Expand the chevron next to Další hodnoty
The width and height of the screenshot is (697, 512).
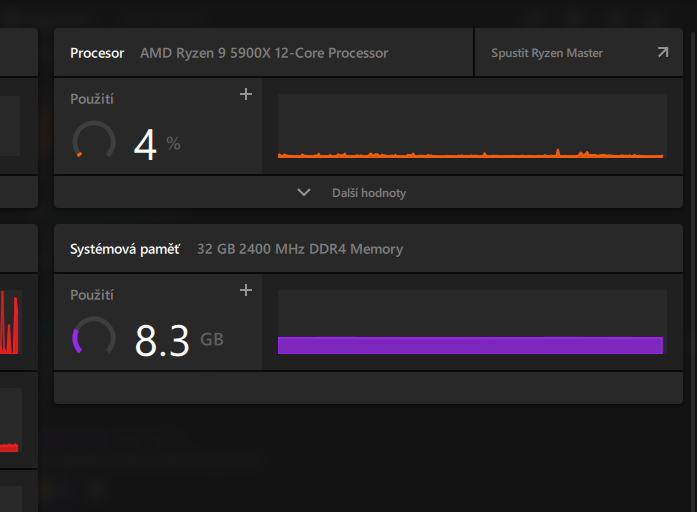click(304, 193)
